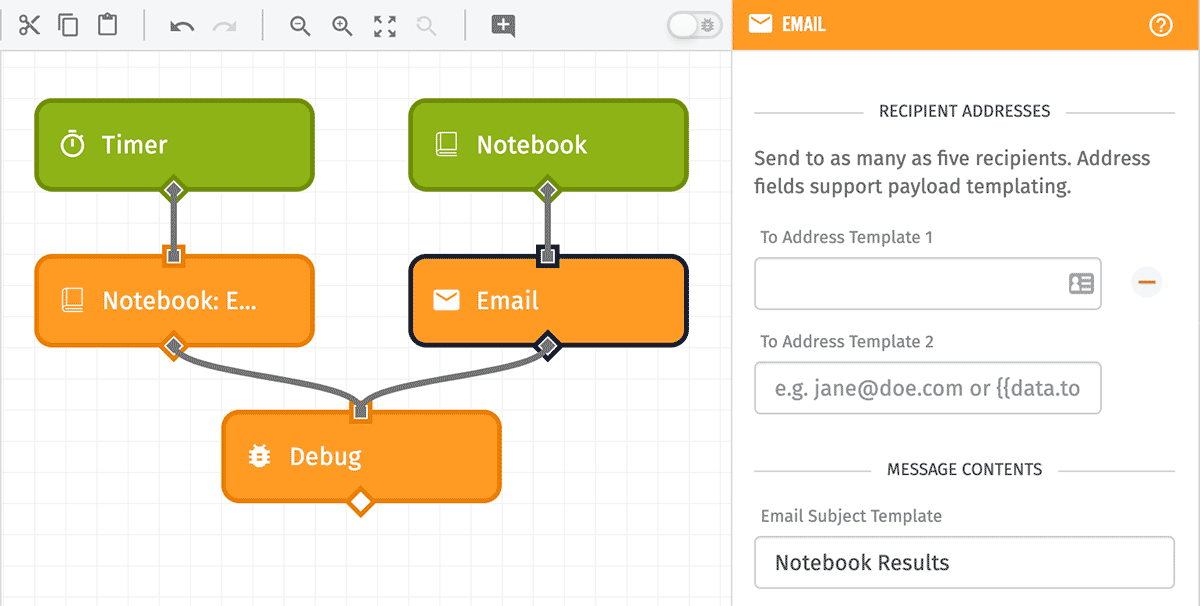Fit workflow to screen icon
This screenshot has width=1200, height=606.
385,26
